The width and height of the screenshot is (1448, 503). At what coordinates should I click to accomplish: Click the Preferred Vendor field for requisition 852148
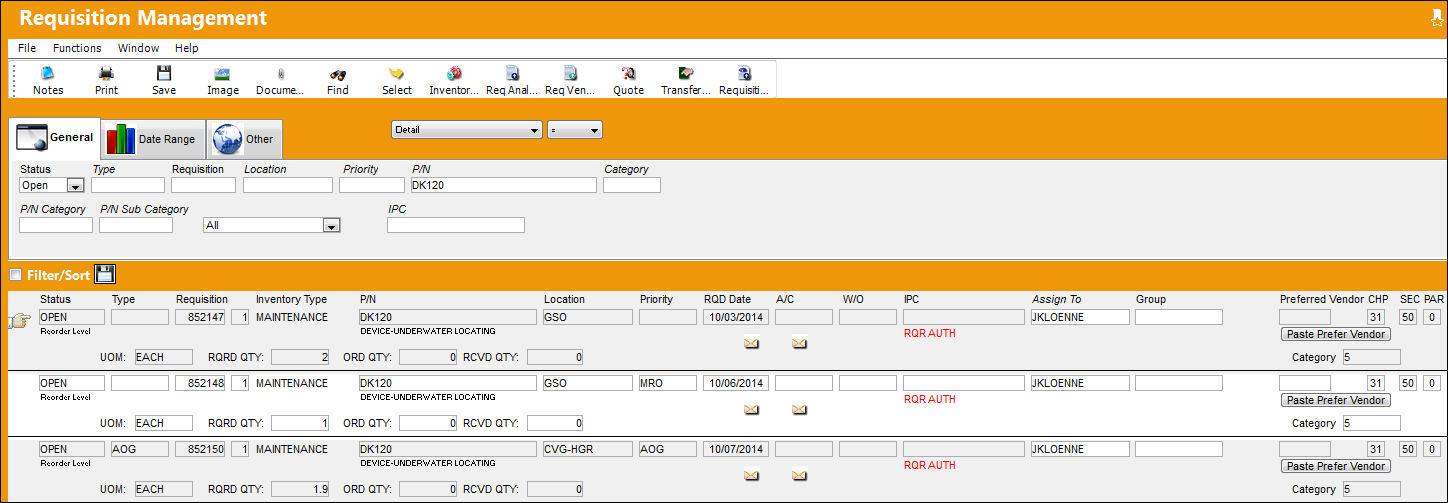pyautogui.click(x=1305, y=383)
